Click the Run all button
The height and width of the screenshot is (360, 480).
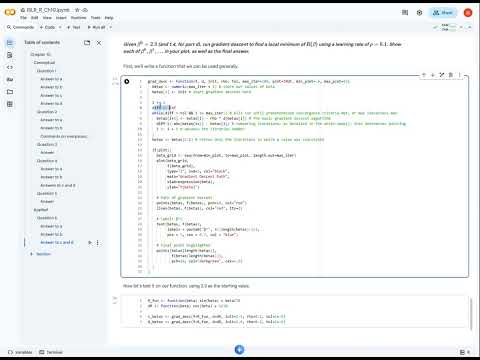point(96,27)
